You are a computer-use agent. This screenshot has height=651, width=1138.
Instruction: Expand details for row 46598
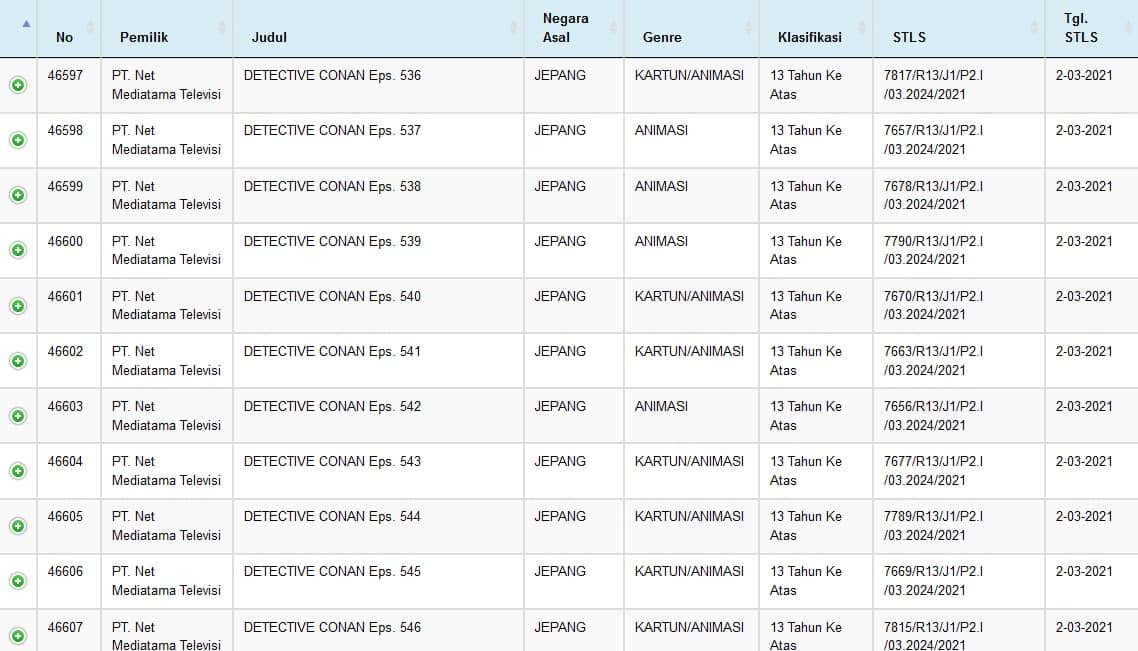tap(18, 140)
